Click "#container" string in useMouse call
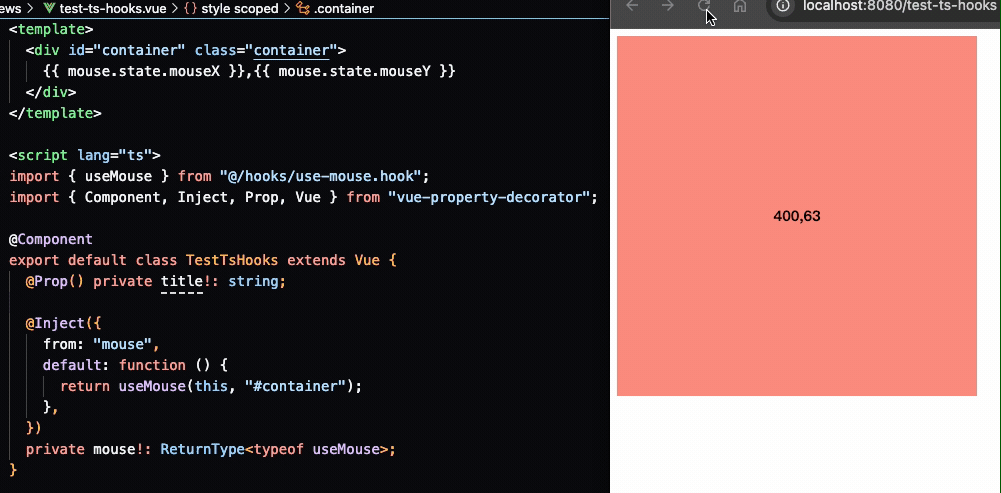 (x=296, y=386)
